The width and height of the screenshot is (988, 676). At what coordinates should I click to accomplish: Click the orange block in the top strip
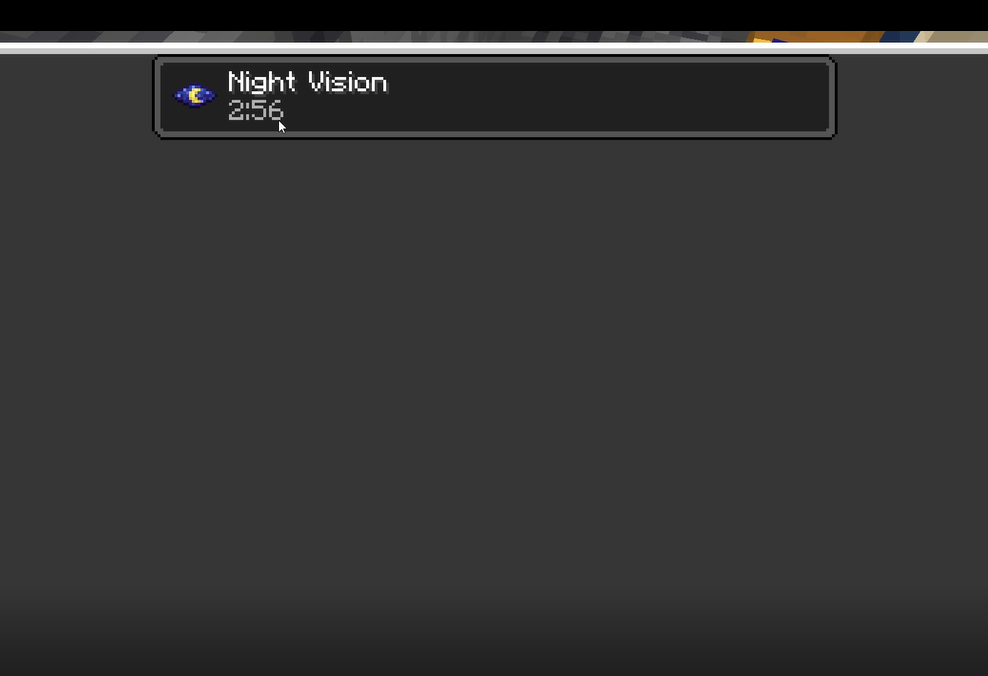tap(814, 37)
